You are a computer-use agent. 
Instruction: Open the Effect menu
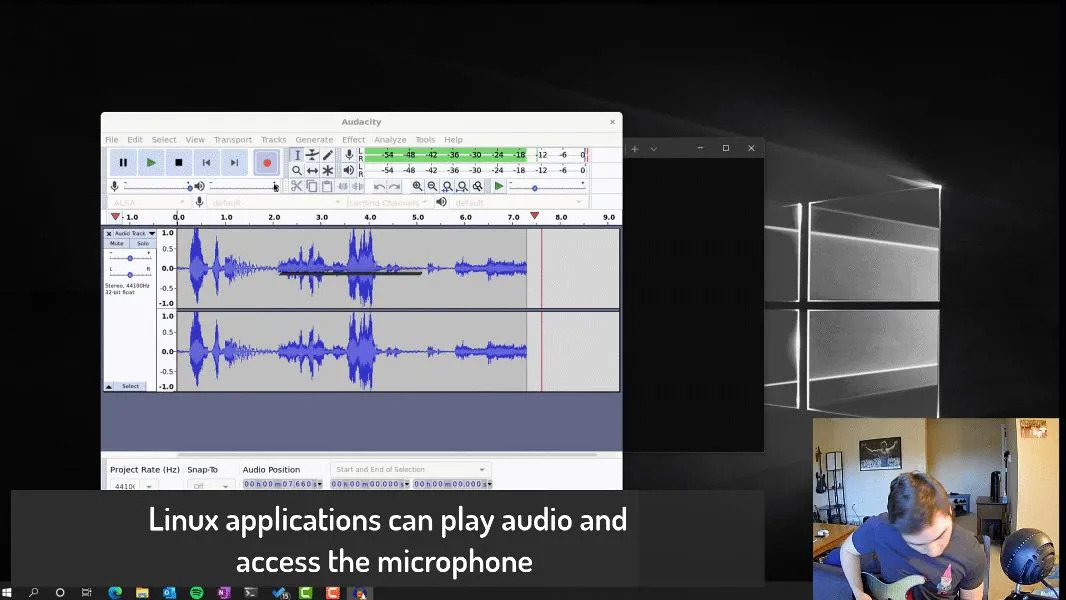pyautogui.click(x=354, y=139)
